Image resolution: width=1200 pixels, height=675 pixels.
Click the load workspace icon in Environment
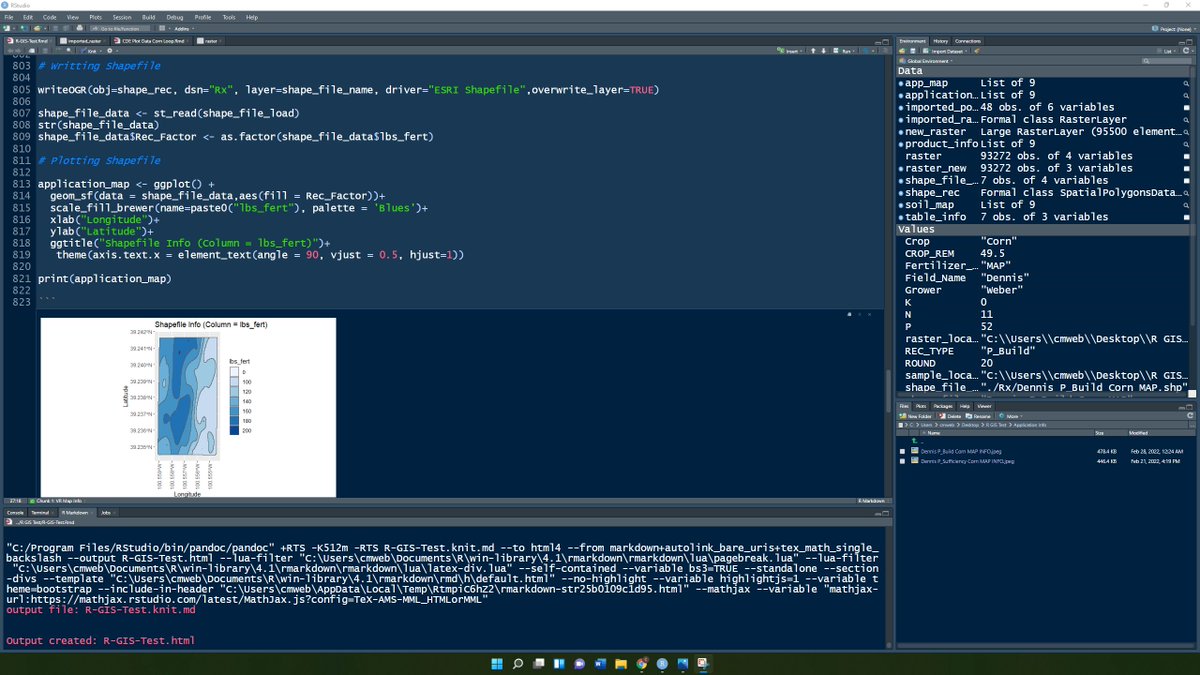coord(902,51)
